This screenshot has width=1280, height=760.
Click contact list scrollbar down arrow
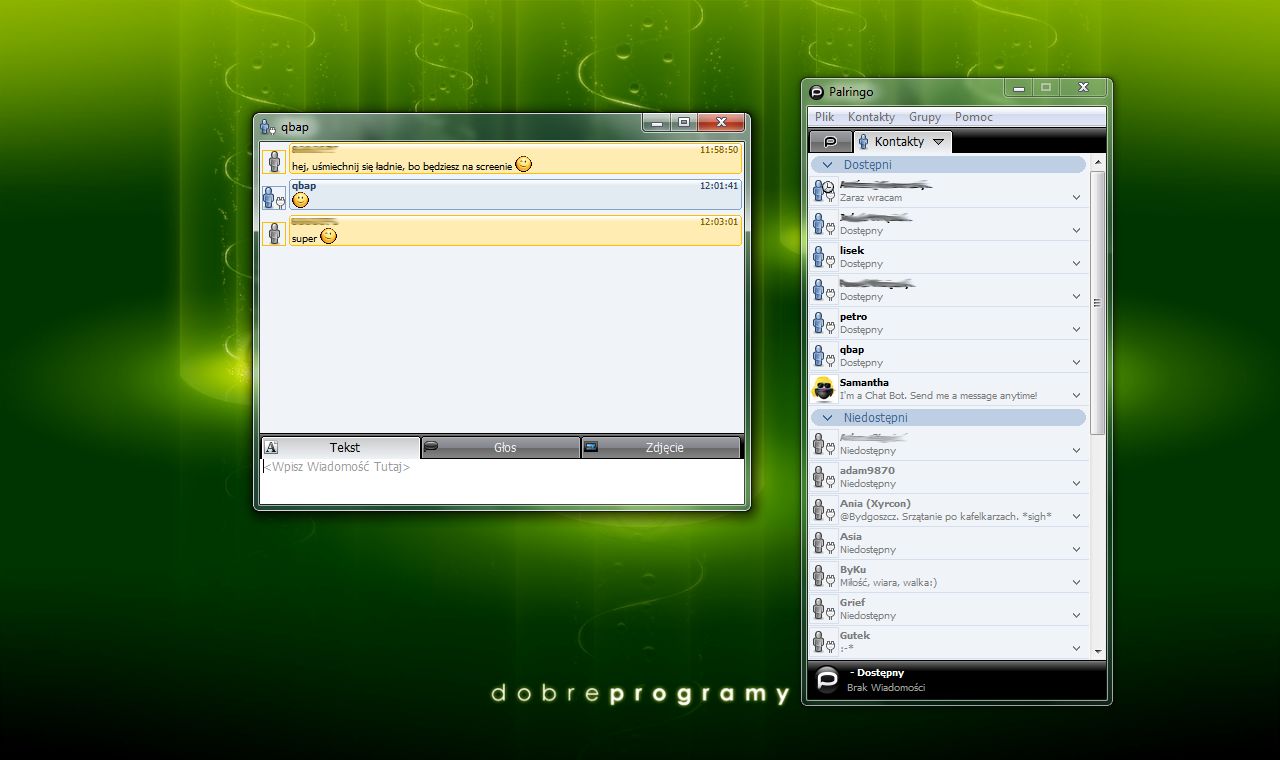1098,651
